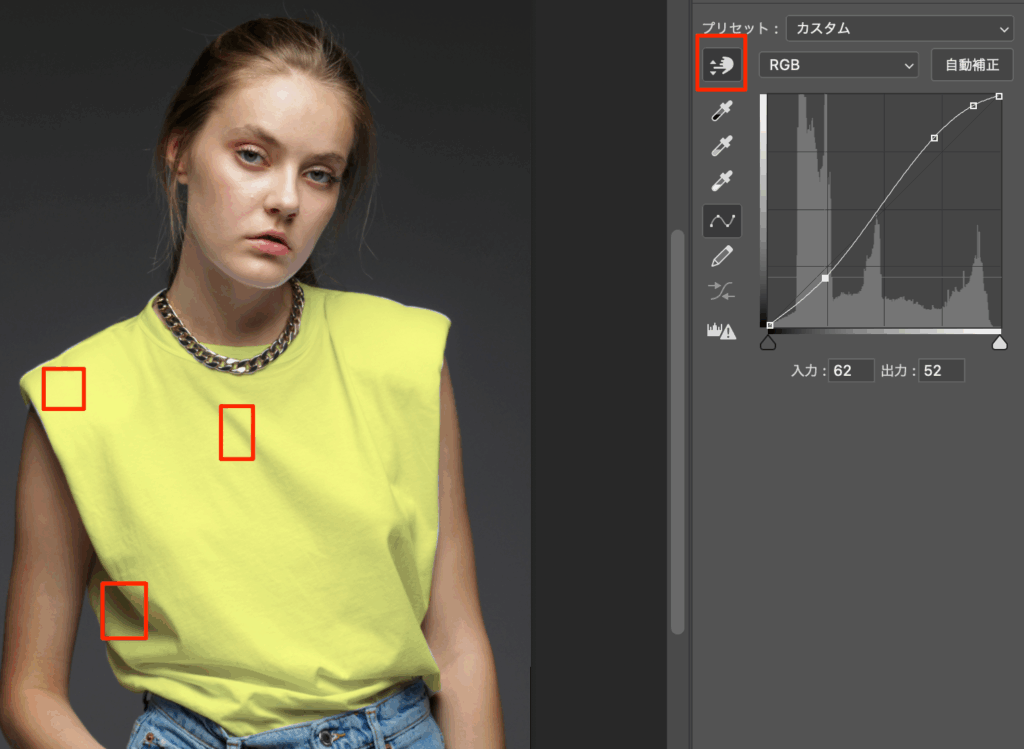The height and width of the screenshot is (749, 1024).
Task: Click the 入力 field showing 62
Action: tap(851, 371)
